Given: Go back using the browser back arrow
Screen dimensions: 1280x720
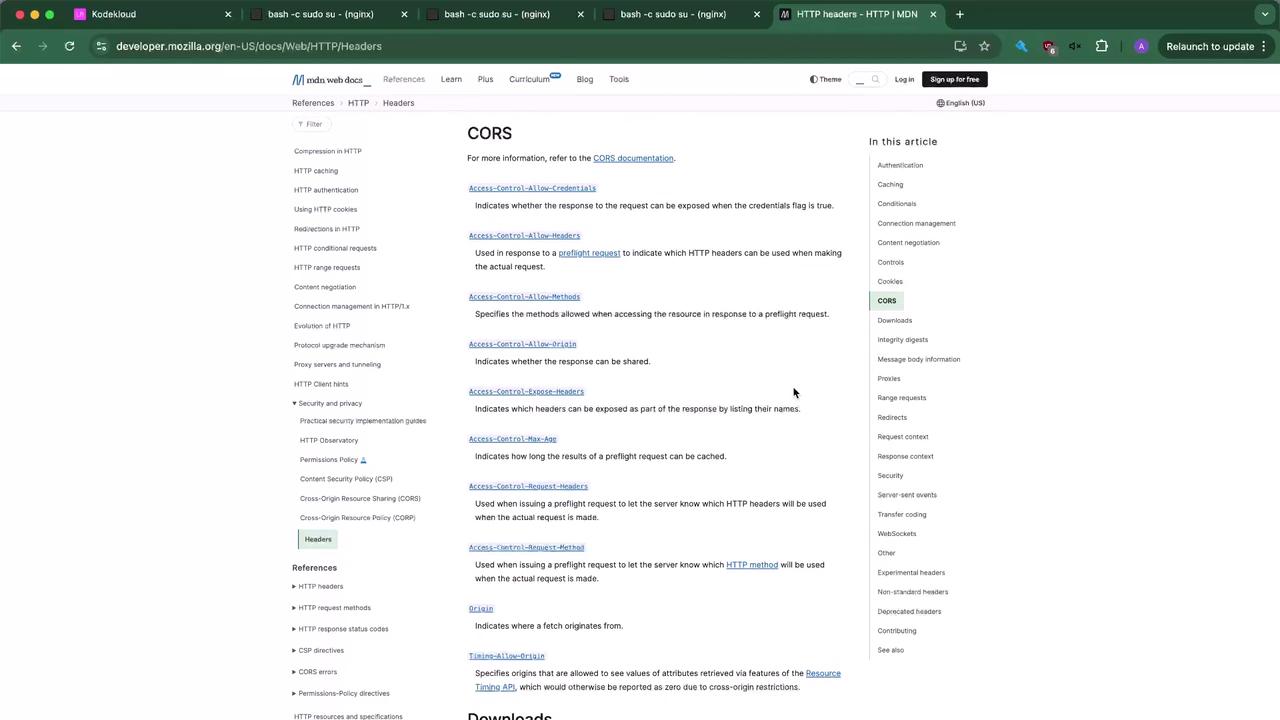Looking at the screenshot, I should pyautogui.click(x=16, y=46).
